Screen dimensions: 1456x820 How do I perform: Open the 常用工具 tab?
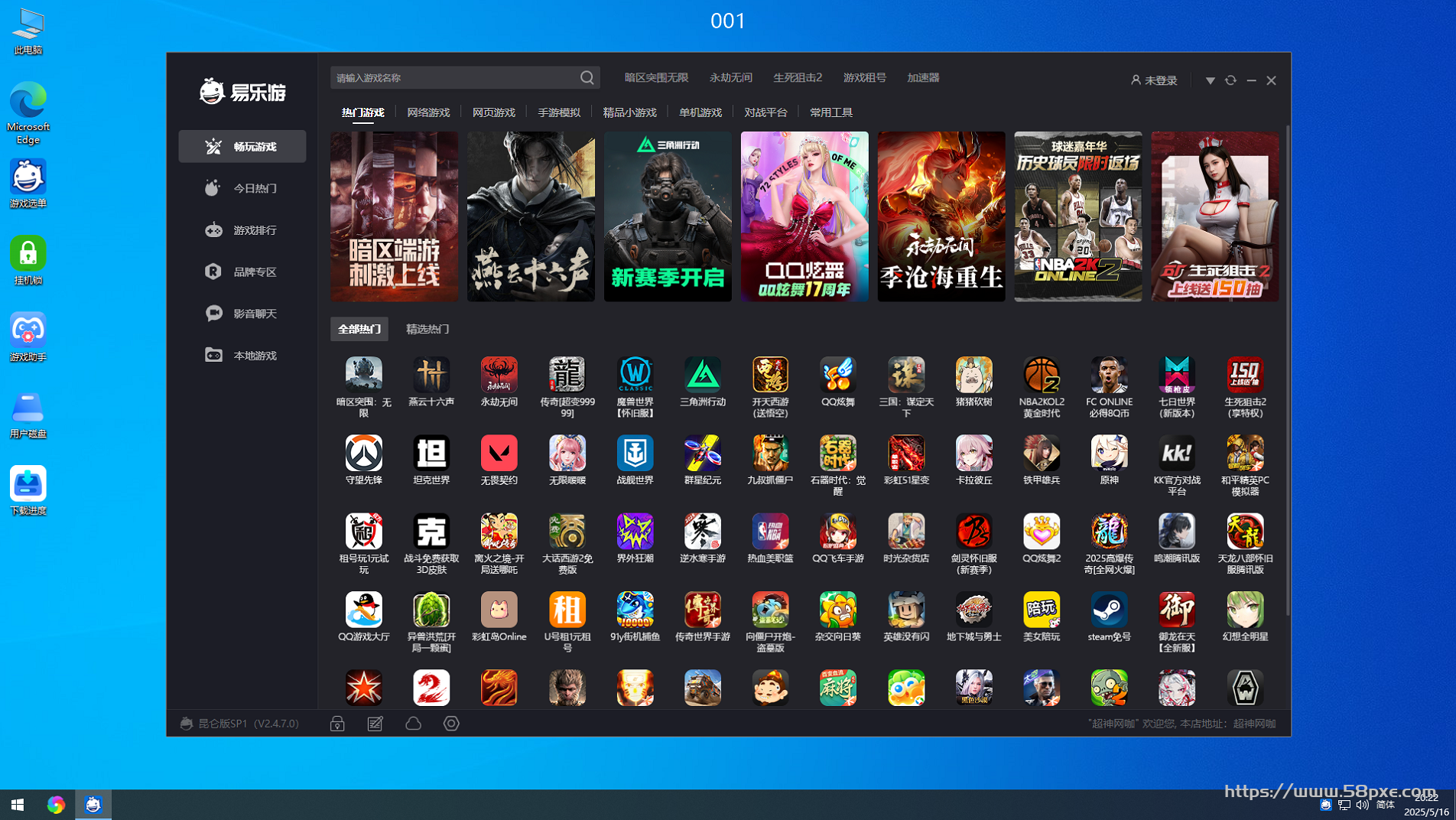pos(831,112)
